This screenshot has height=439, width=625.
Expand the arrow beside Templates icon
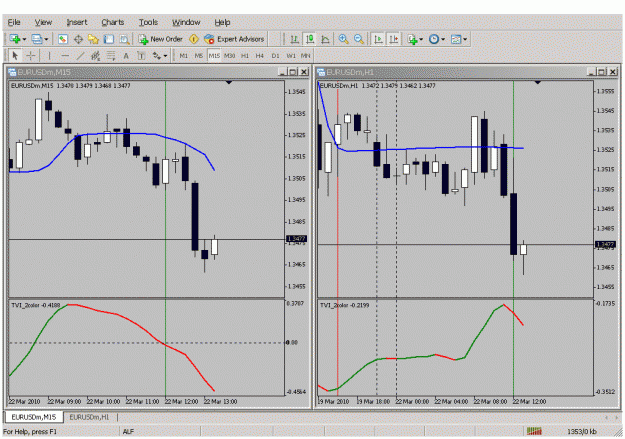[x=465, y=39]
